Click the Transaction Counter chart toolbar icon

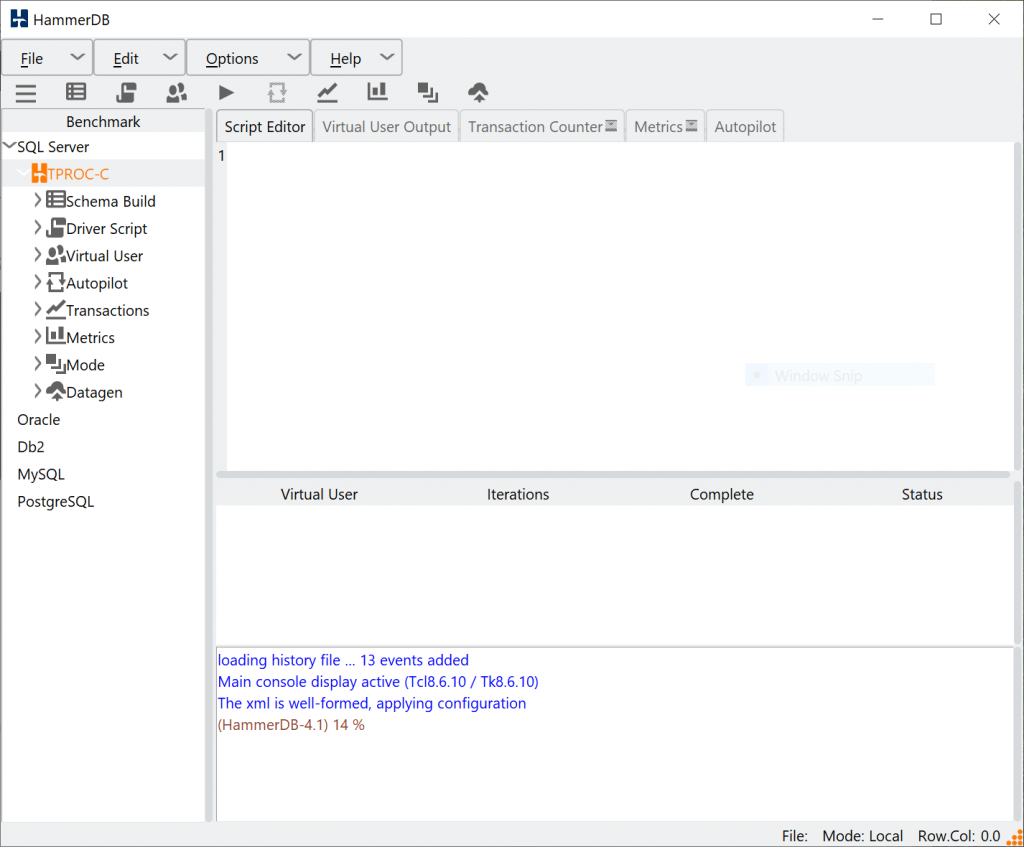[x=327, y=93]
